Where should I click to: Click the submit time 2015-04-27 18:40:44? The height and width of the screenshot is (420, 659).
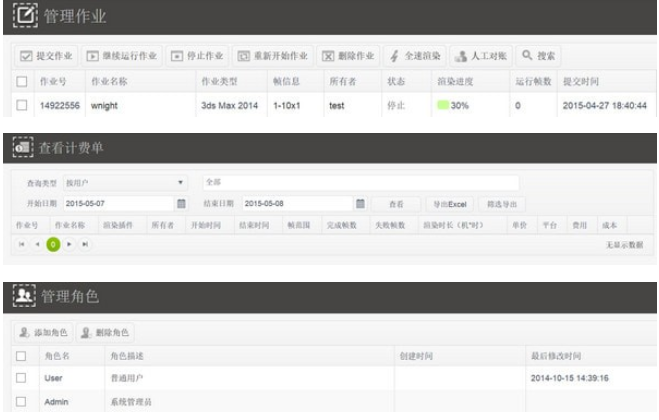(x=604, y=106)
